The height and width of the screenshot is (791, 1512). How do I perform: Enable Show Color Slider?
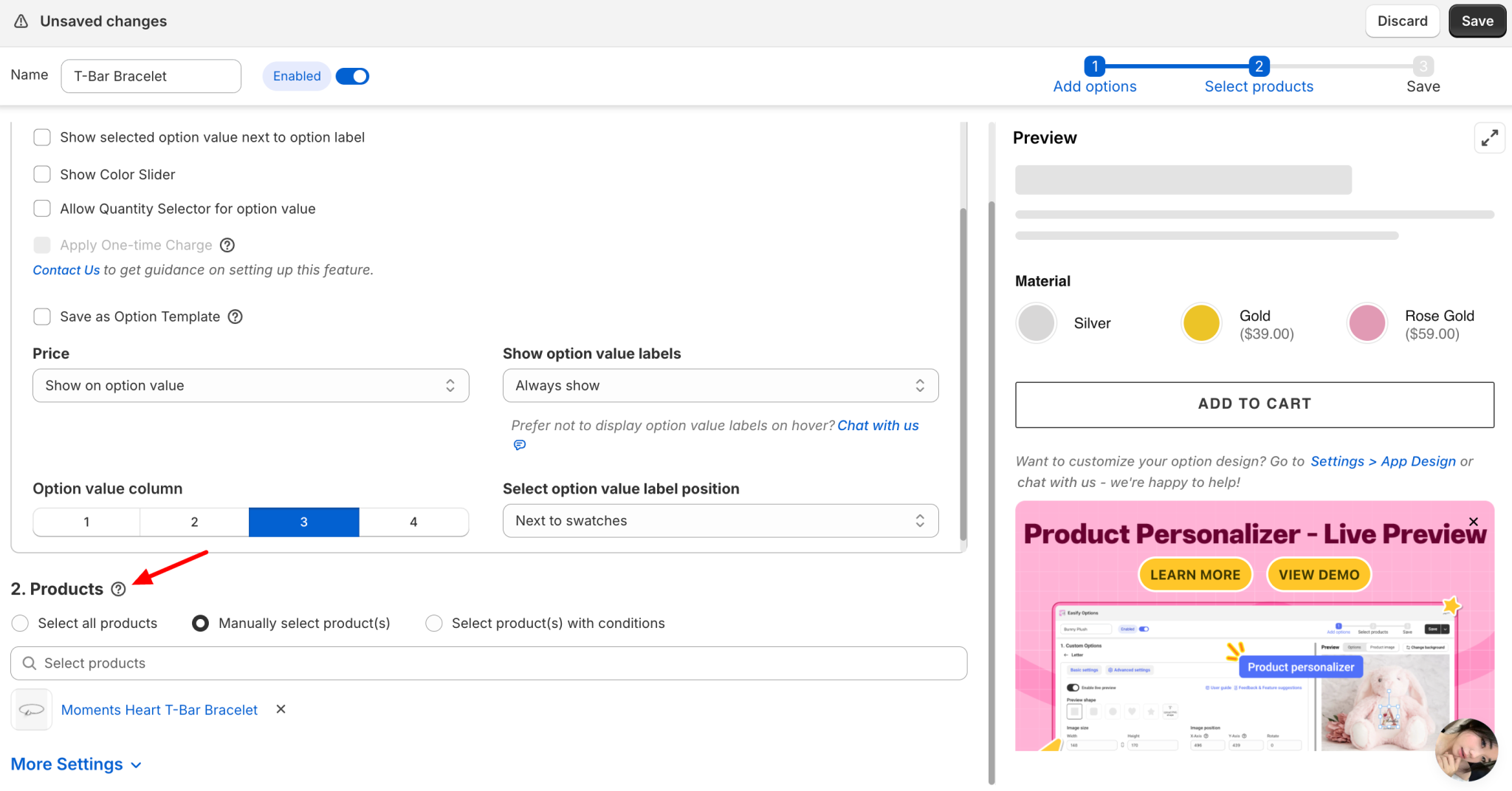(42, 173)
